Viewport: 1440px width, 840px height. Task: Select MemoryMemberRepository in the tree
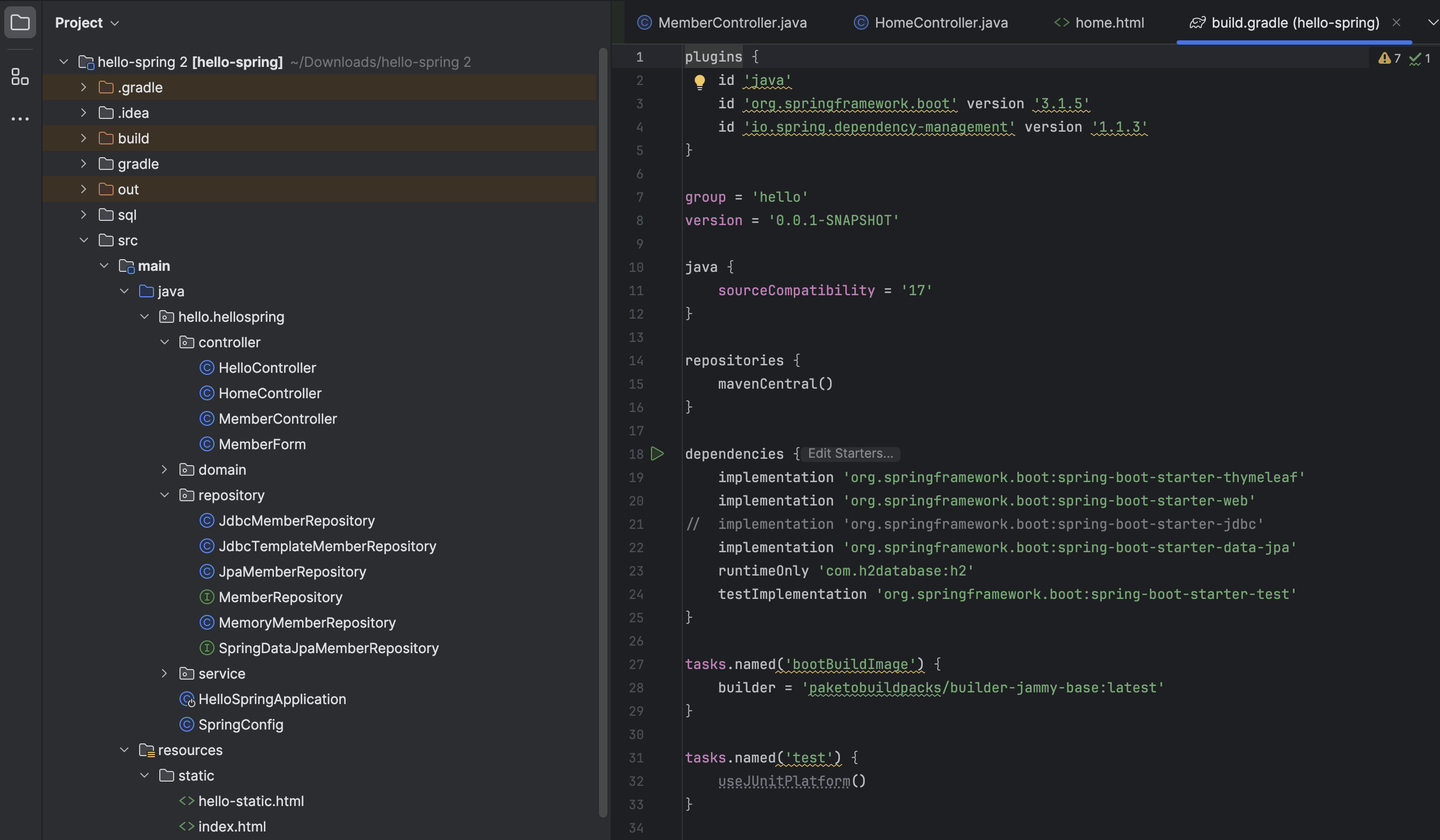click(x=307, y=622)
